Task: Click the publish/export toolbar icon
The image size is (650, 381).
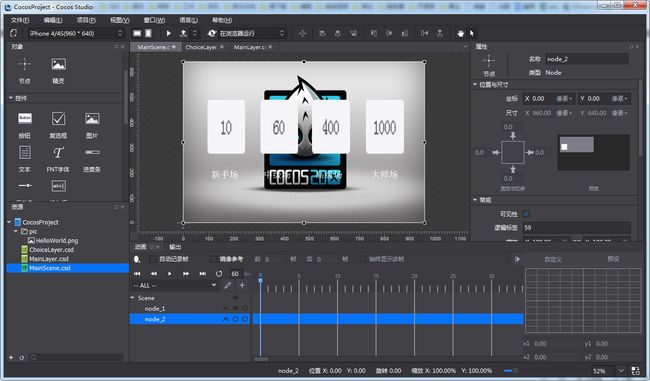Action: 183,33
